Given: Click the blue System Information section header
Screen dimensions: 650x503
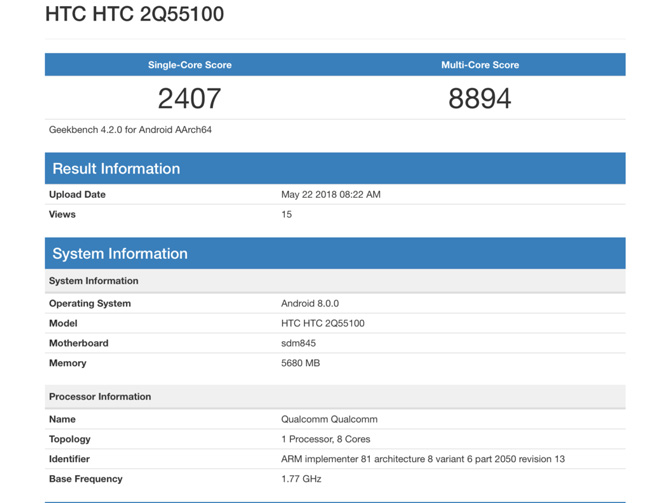Looking at the screenshot, I should [x=335, y=253].
